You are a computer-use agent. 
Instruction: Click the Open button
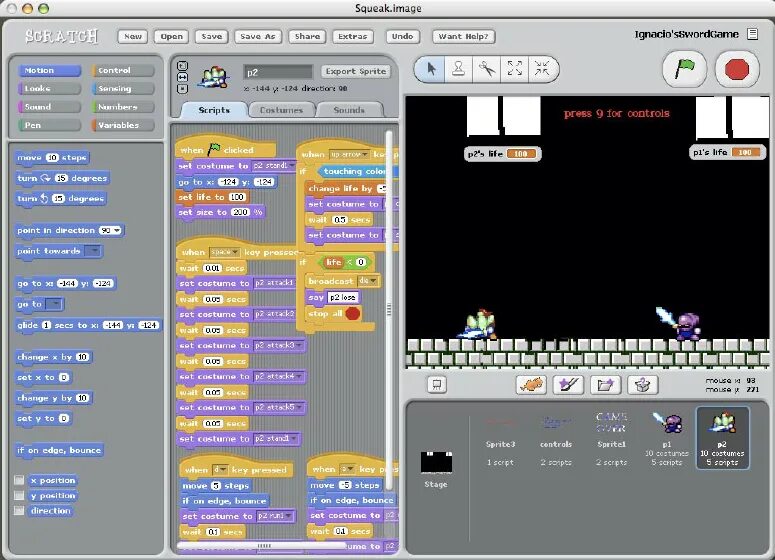click(x=171, y=36)
